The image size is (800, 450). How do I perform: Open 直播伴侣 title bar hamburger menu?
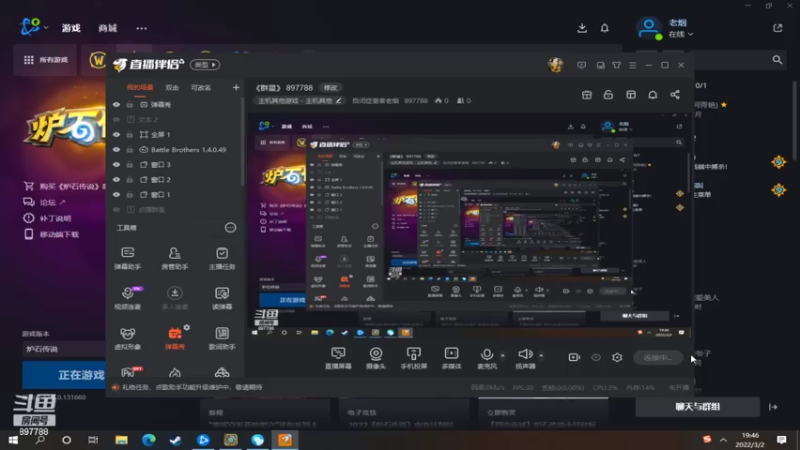tap(633, 65)
